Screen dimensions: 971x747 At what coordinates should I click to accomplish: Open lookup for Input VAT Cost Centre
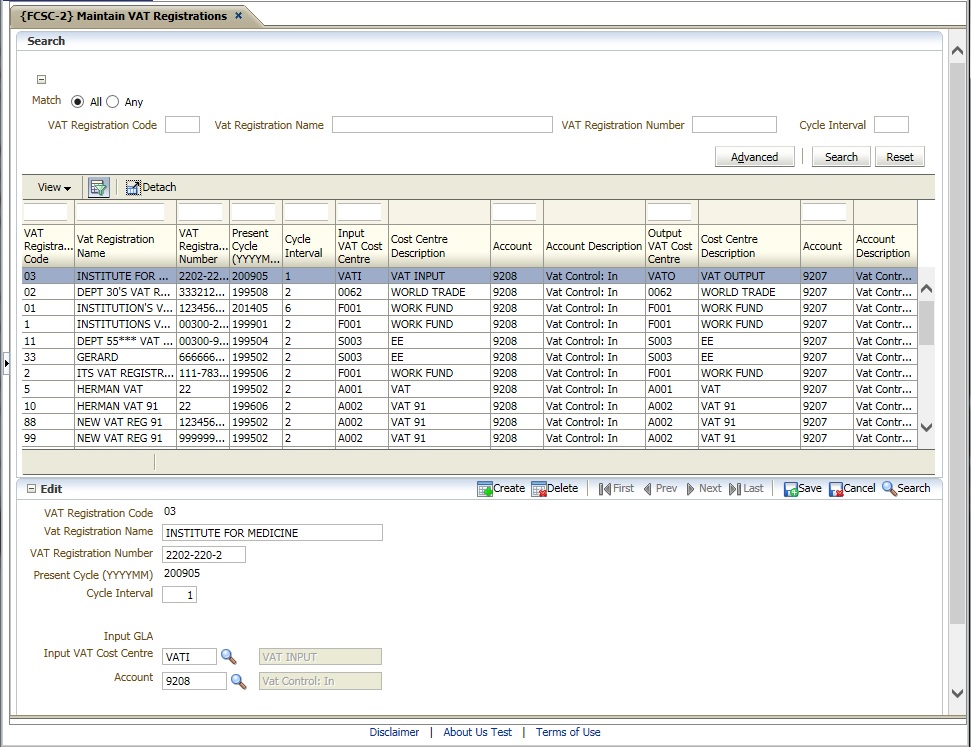[229, 657]
